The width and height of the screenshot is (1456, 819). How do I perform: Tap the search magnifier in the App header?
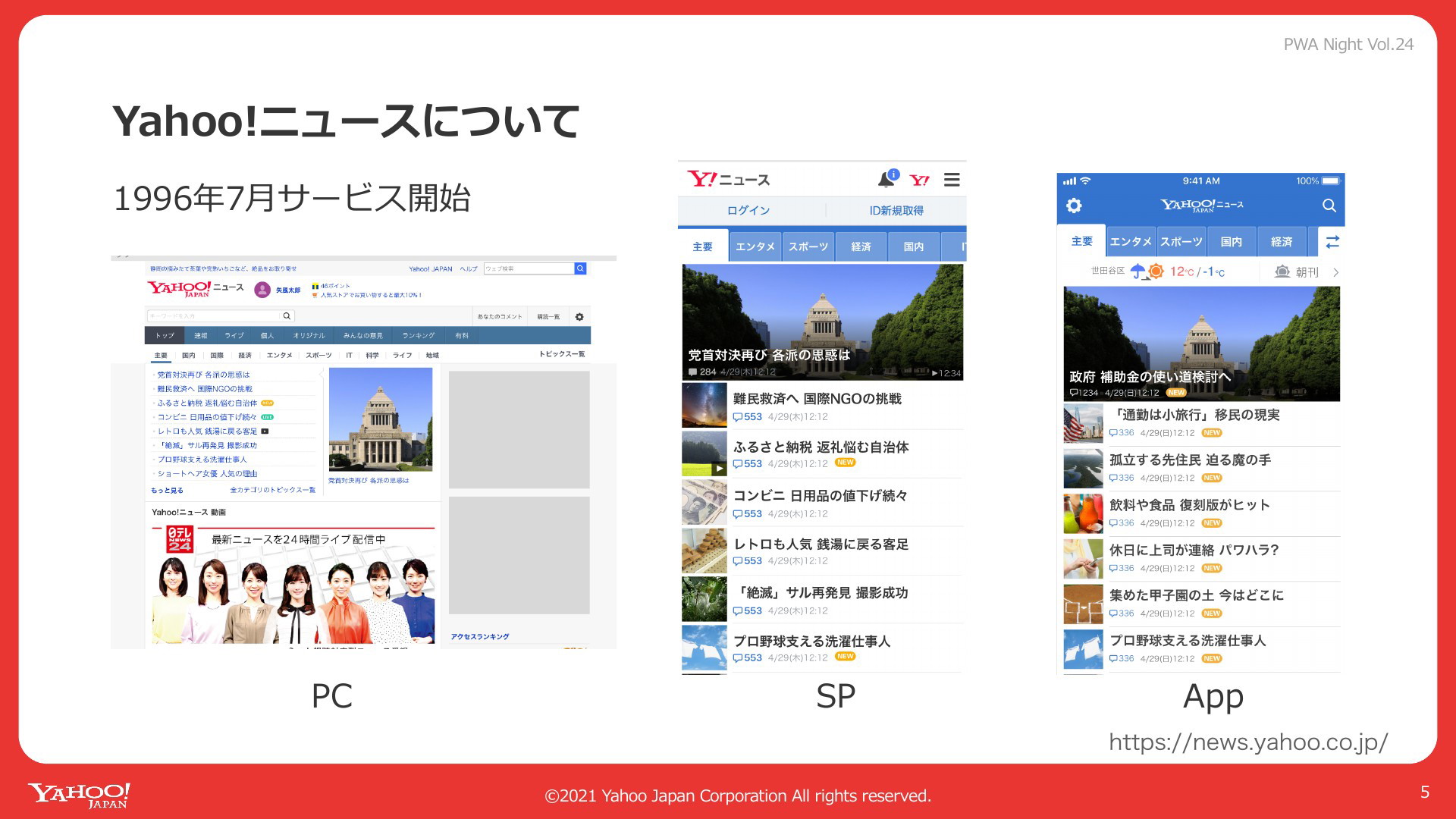click(1329, 206)
